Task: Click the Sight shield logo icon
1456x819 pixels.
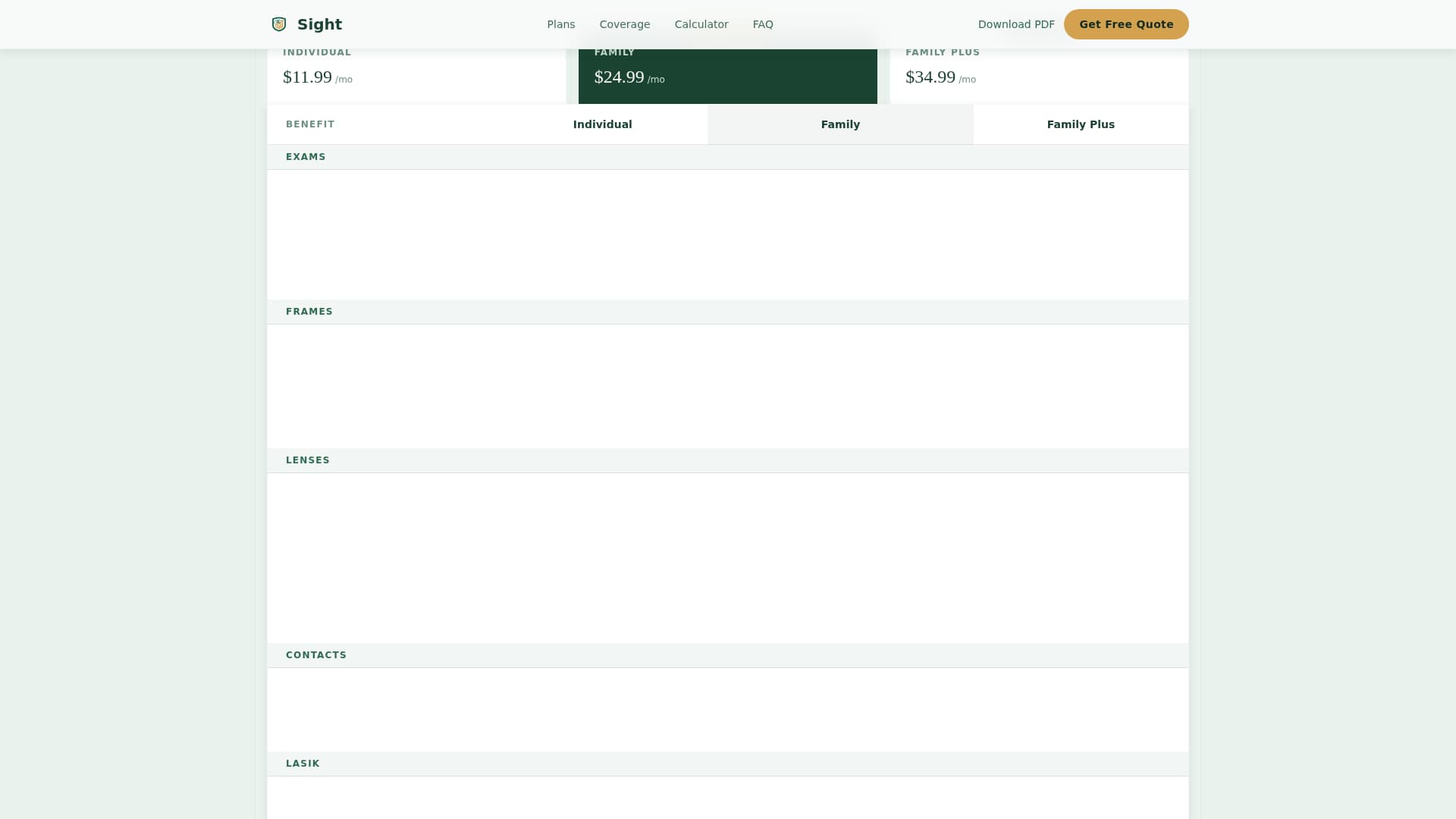Action: pyautogui.click(x=279, y=24)
